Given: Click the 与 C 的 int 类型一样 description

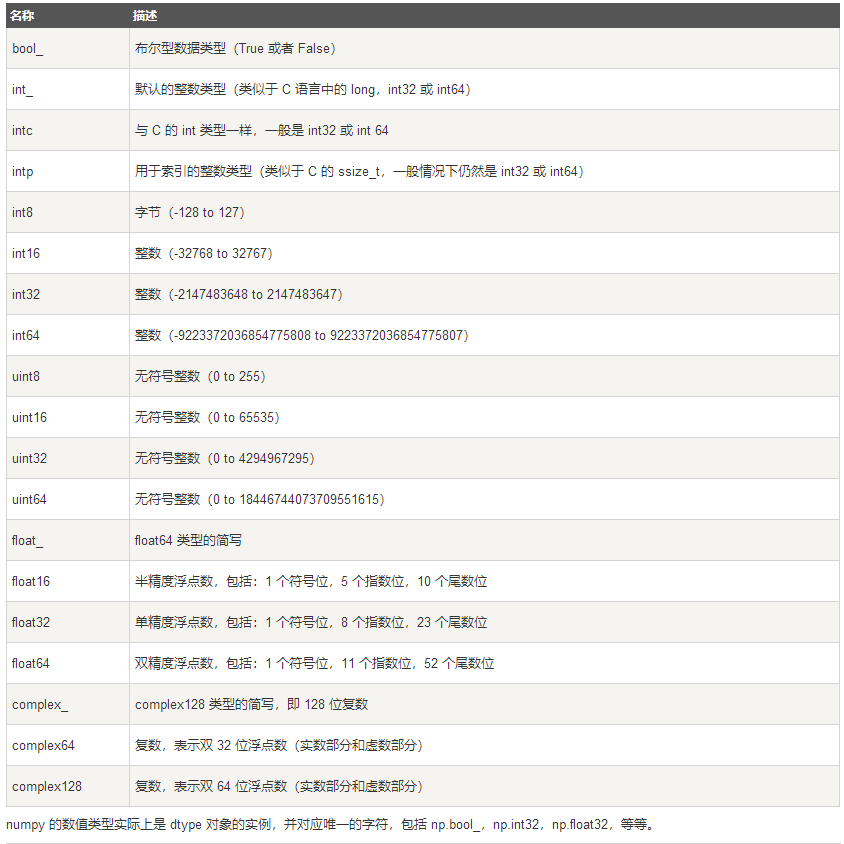Looking at the screenshot, I should (x=262, y=130).
